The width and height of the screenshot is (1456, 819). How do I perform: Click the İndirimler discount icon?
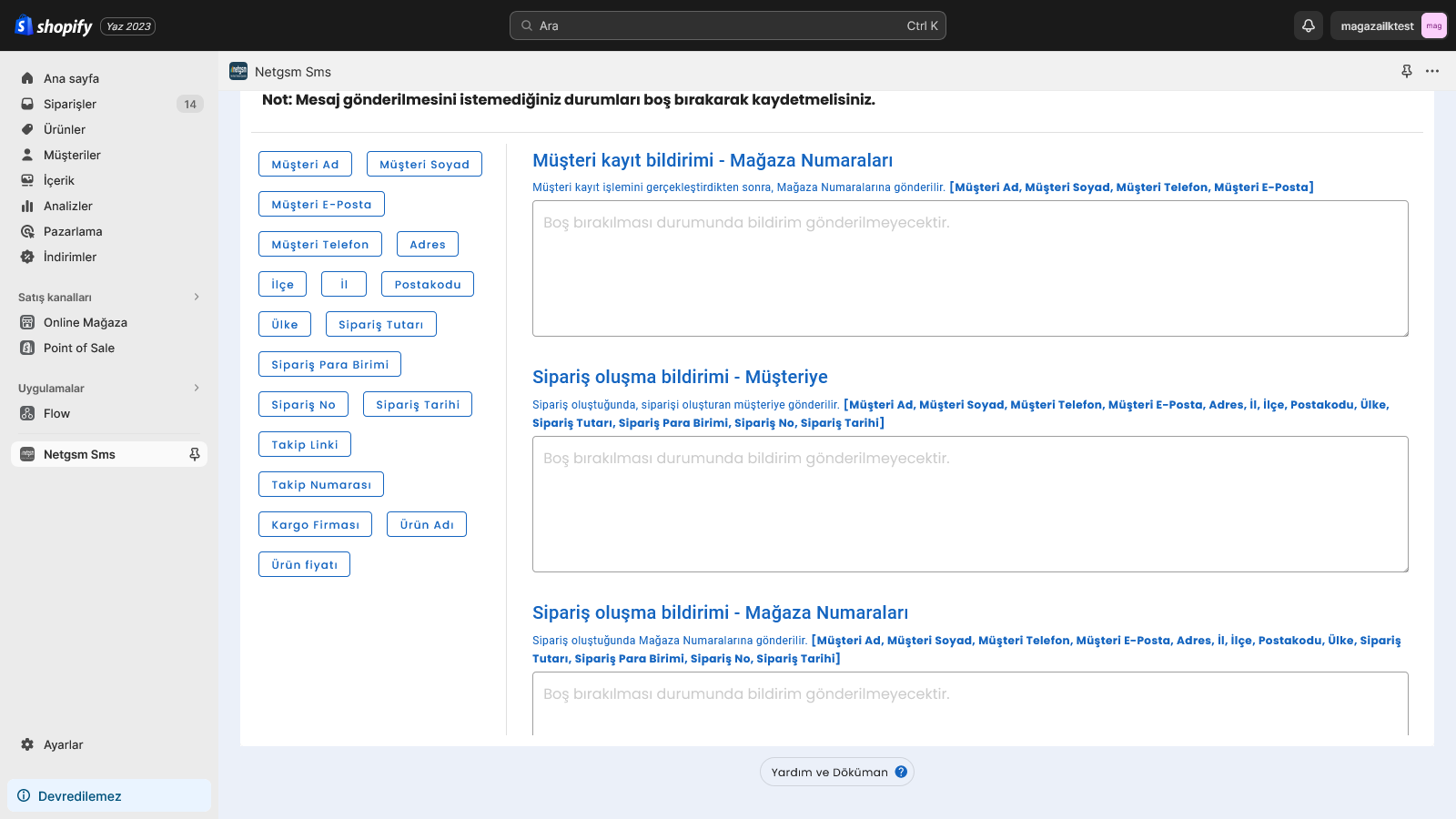[27, 257]
